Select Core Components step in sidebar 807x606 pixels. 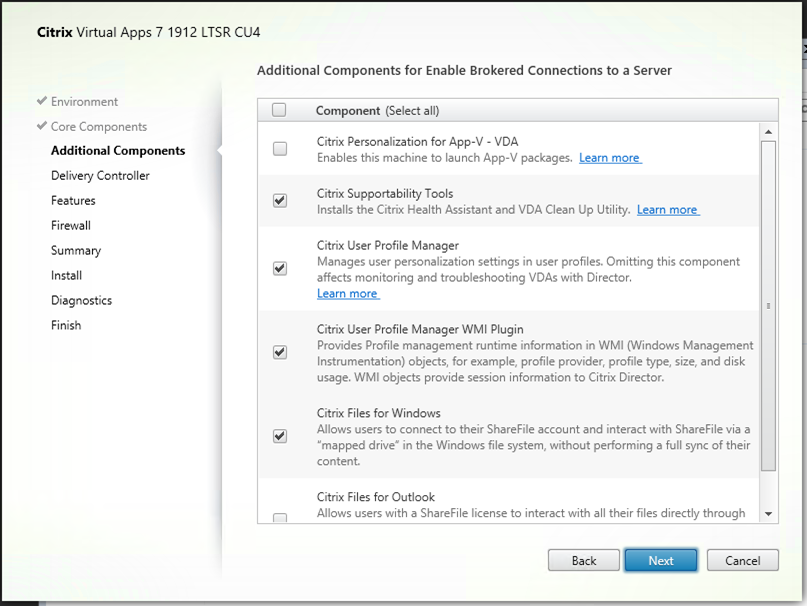point(99,127)
